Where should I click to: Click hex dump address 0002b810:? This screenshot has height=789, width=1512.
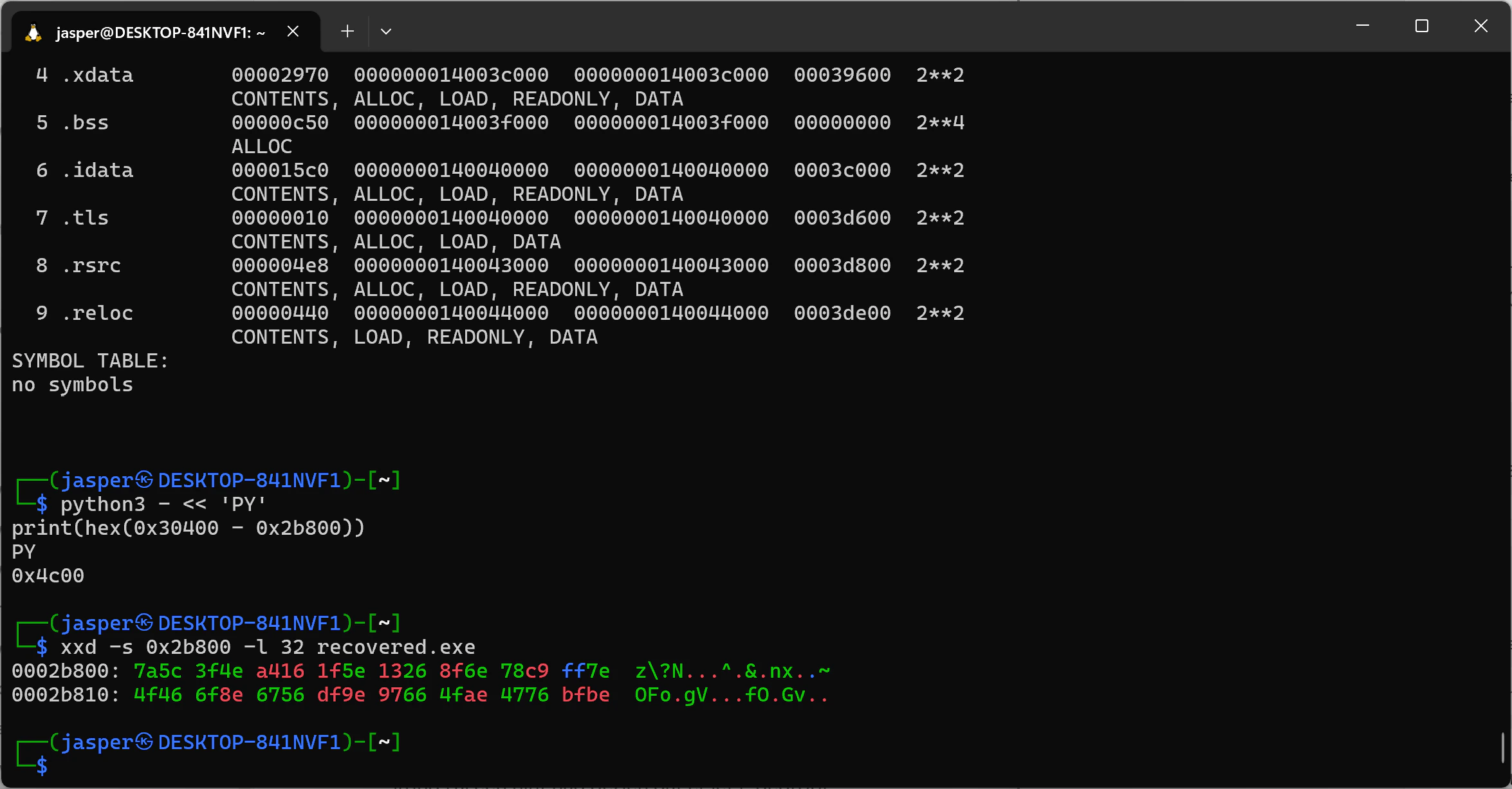(x=66, y=695)
